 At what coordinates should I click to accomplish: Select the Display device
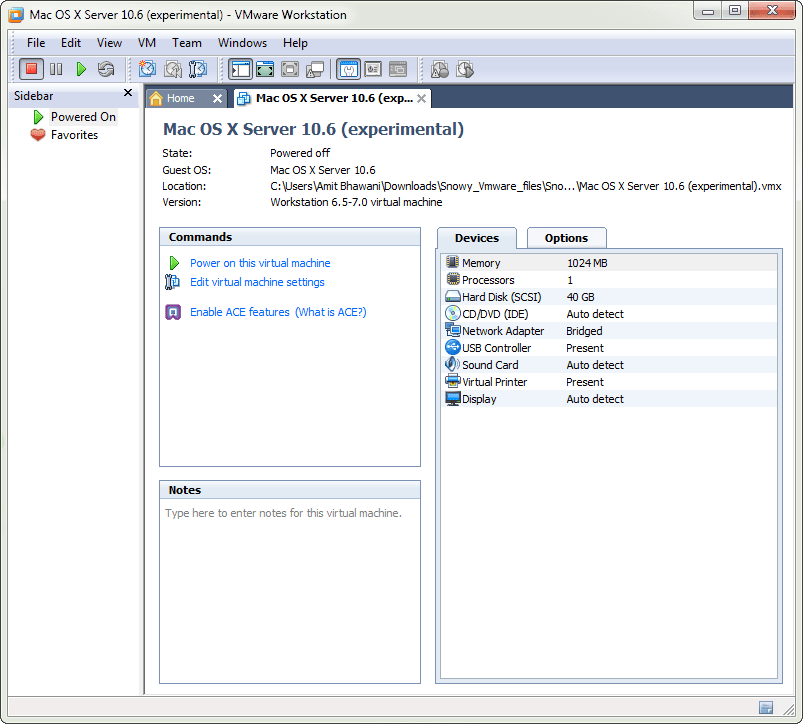pyautogui.click(x=608, y=399)
